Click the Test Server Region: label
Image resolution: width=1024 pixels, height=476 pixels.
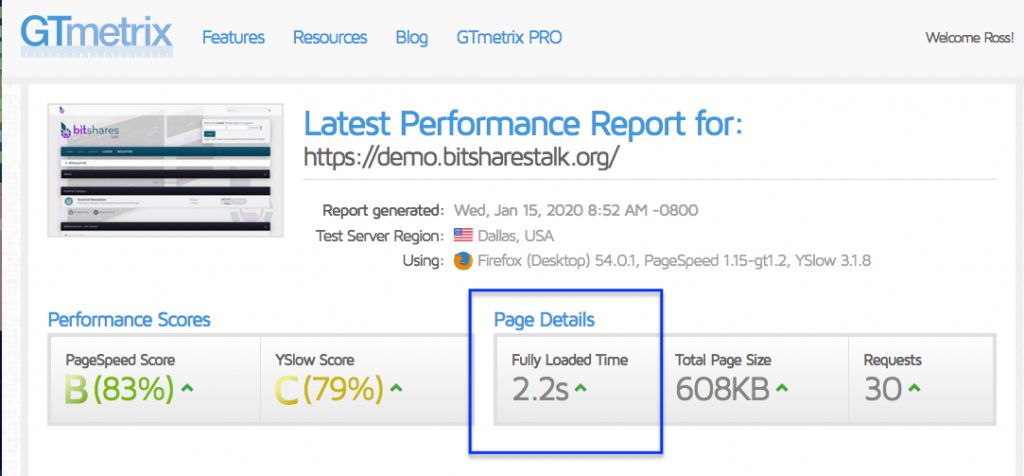(379, 236)
